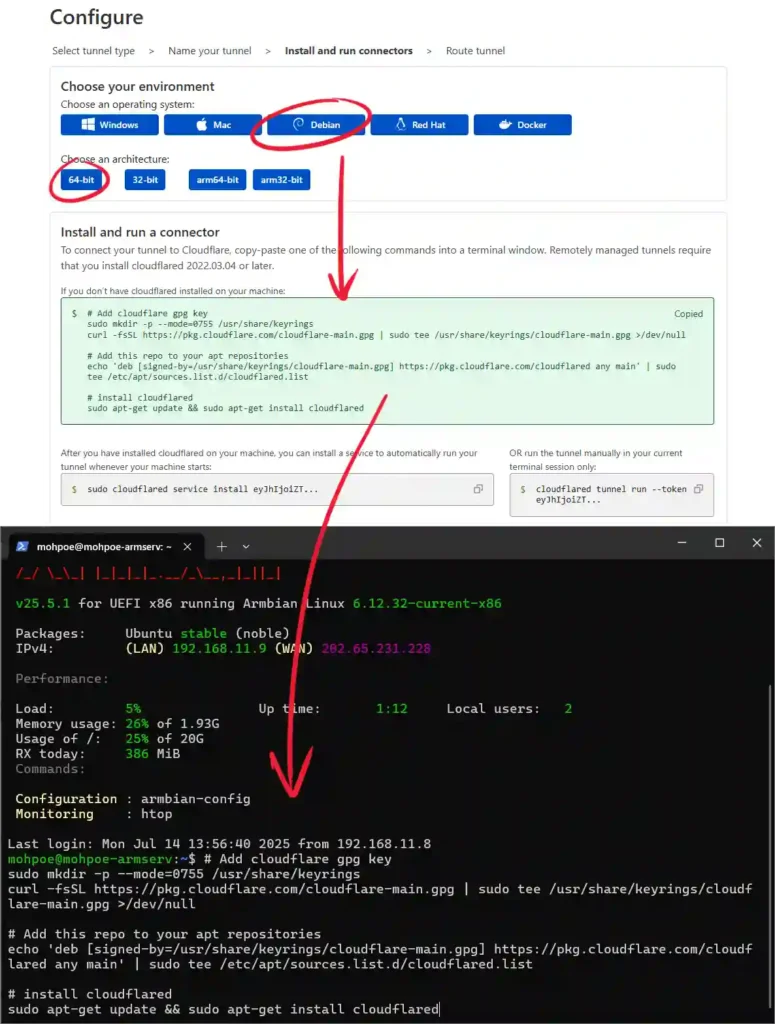Click the Configure page heading
775x1024 pixels.
pos(97,17)
